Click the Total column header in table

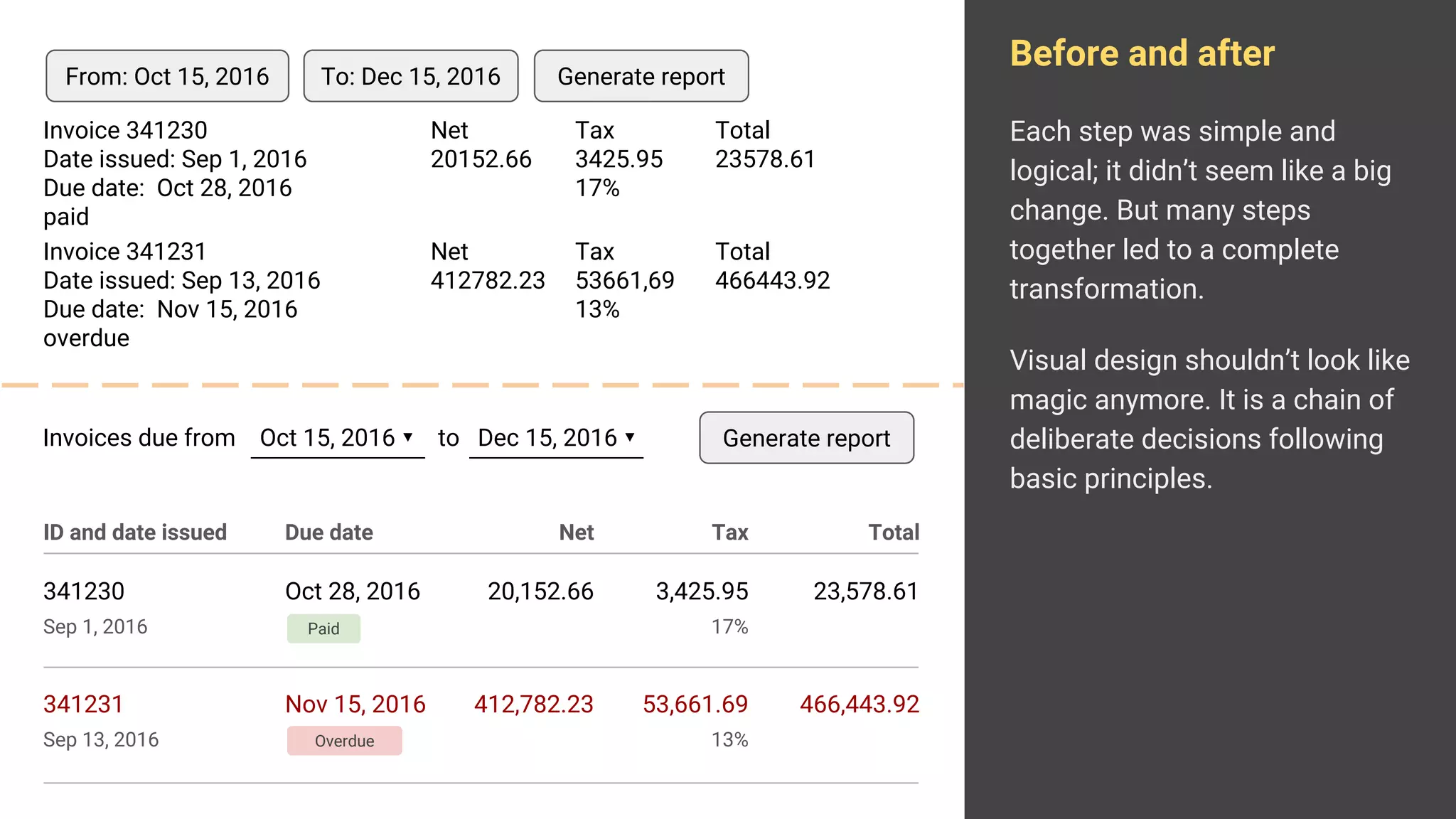pos(894,532)
